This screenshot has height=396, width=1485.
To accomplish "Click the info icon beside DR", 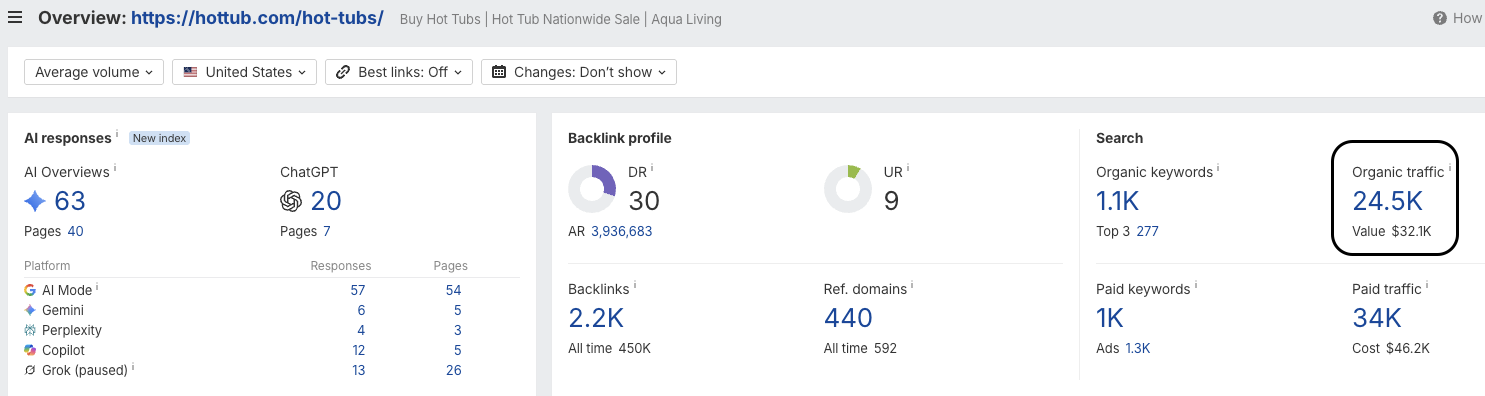I will 653,169.
